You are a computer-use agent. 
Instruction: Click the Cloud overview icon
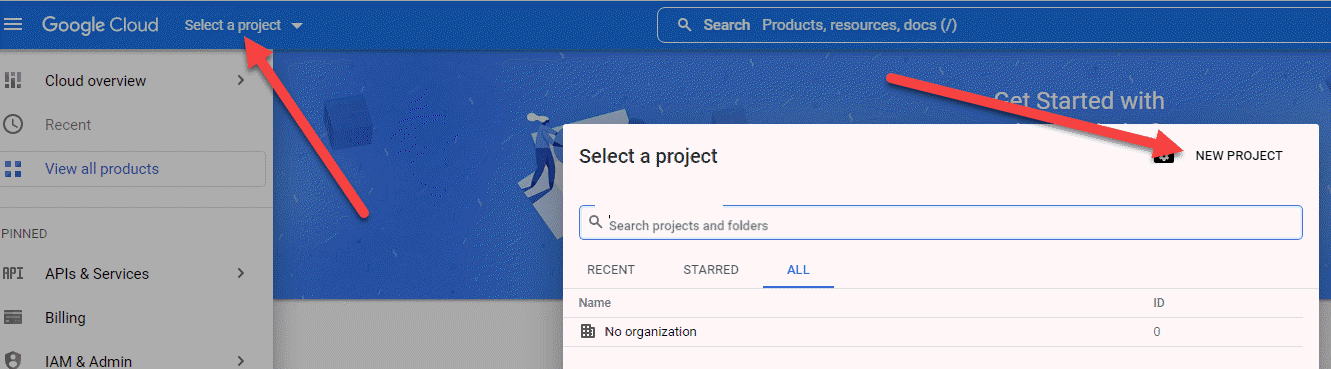[13, 81]
